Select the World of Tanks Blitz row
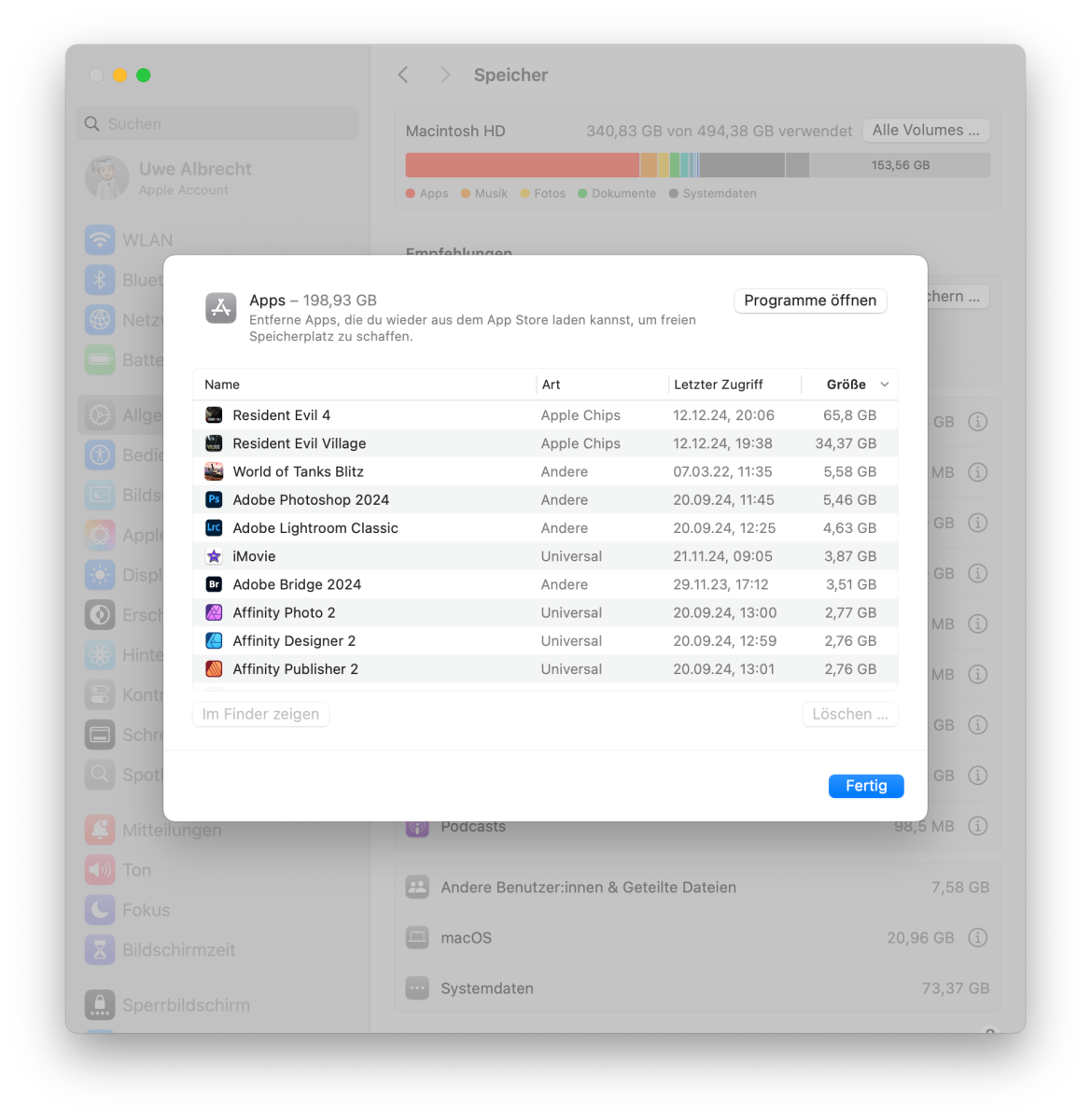This screenshot has width=1091, height=1120. coord(545,471)
